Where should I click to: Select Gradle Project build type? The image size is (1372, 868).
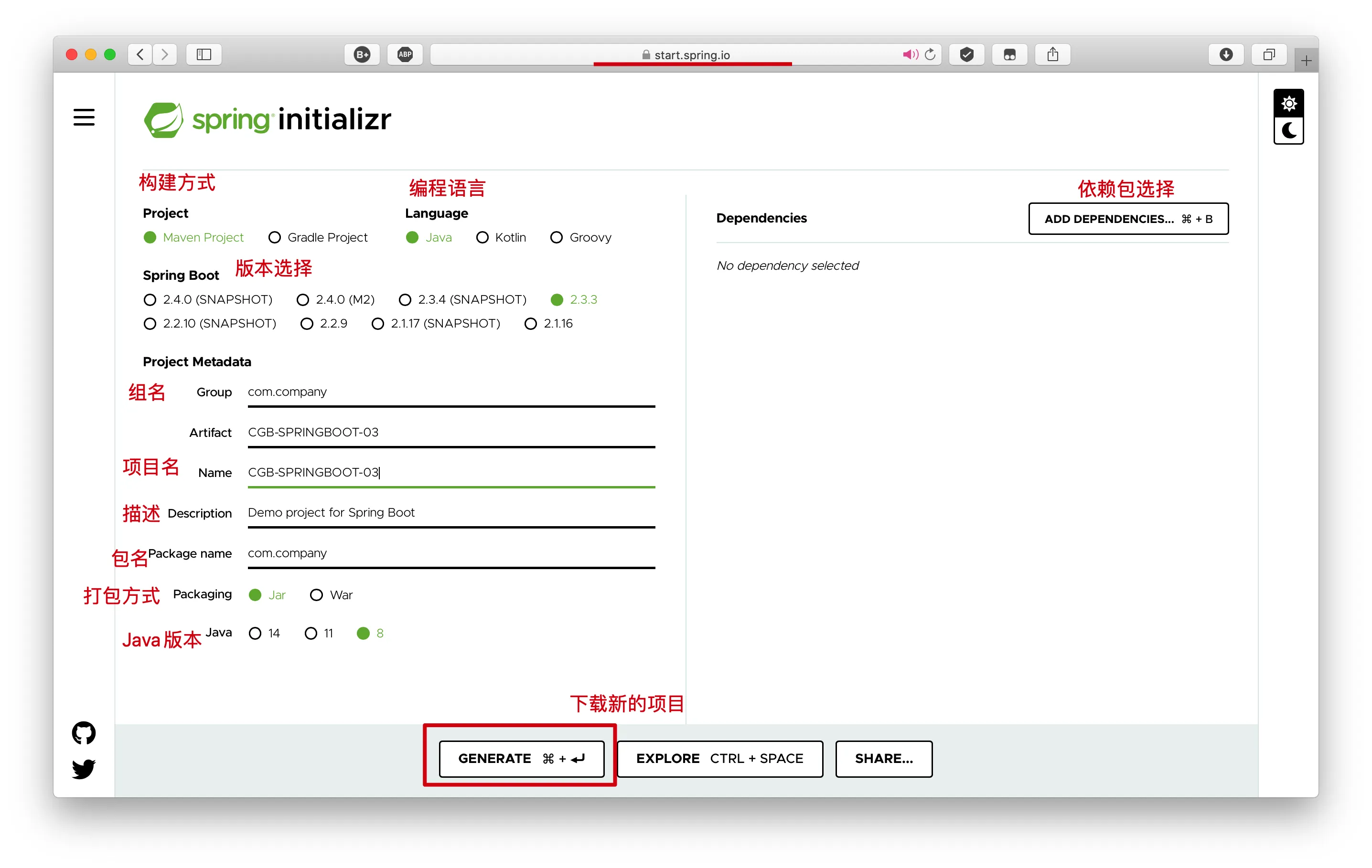(x=318, y=237)
